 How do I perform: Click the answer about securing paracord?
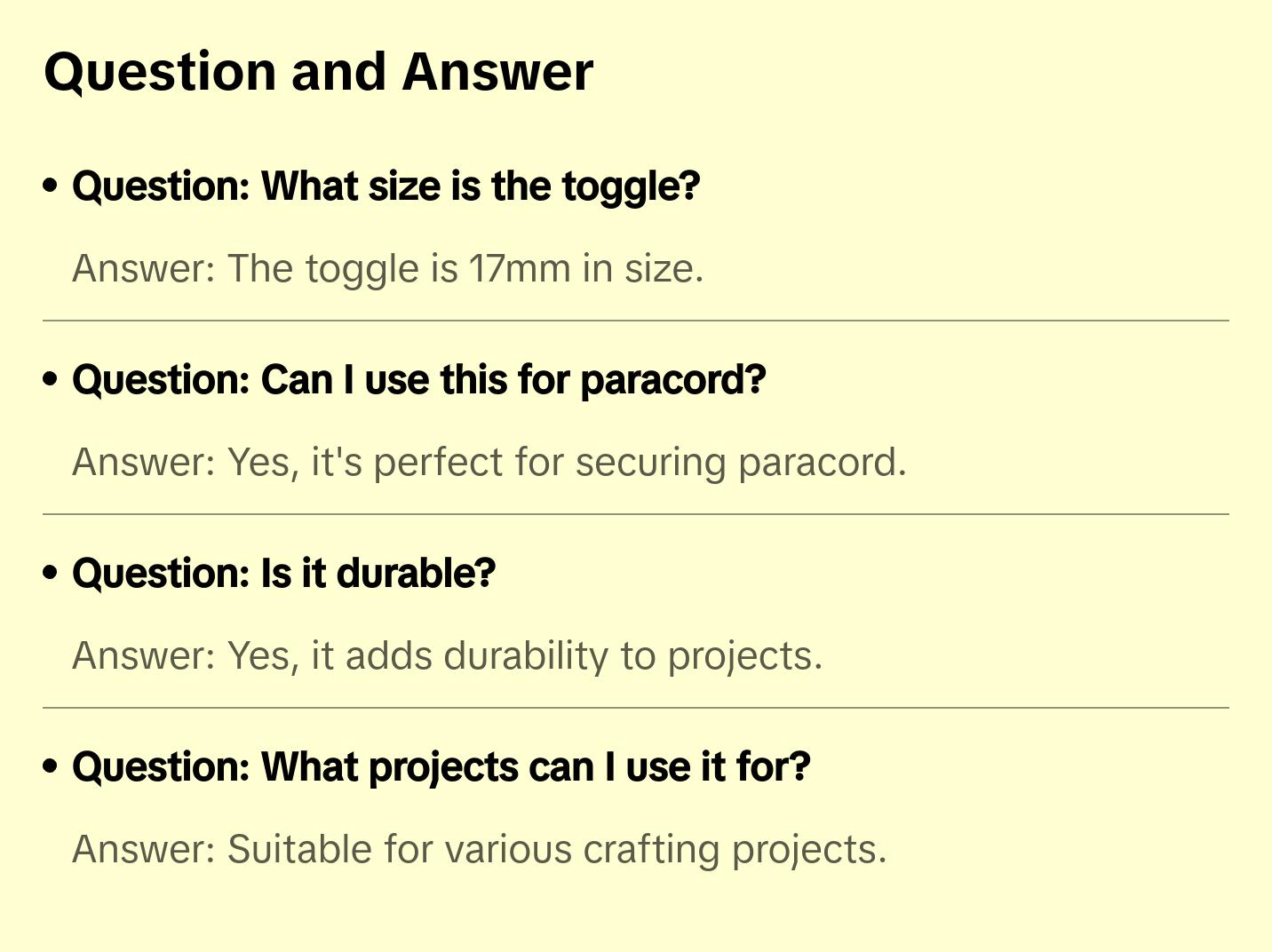pos(489,462)
